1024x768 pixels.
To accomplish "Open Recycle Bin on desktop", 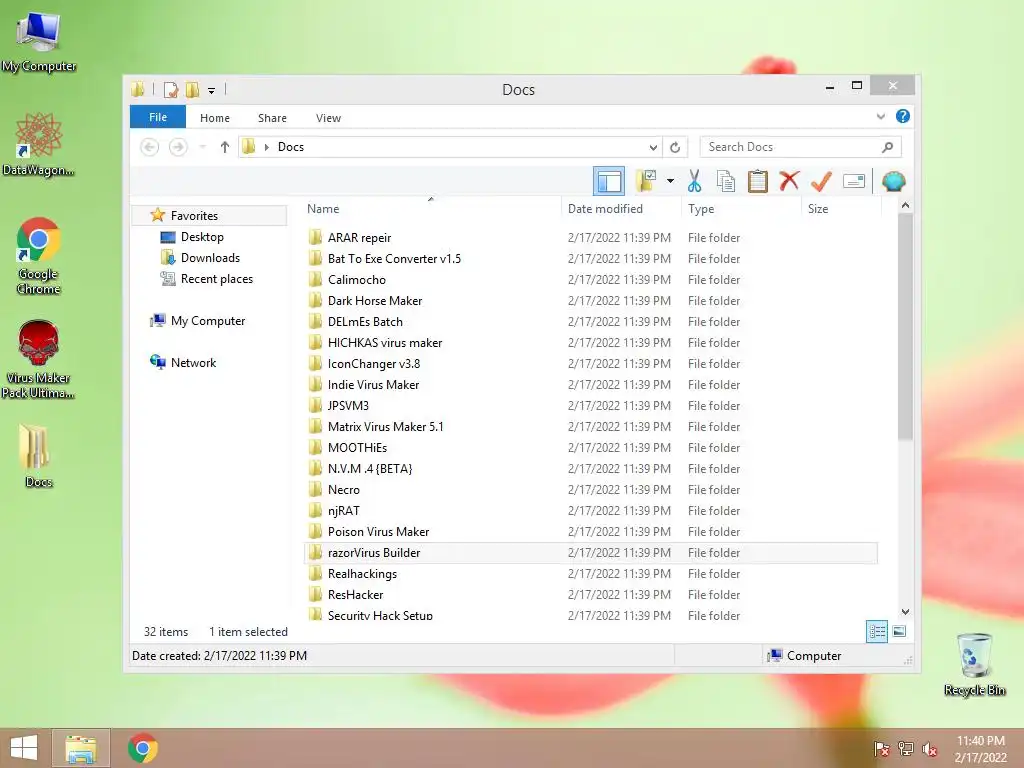I will [974, 665].
